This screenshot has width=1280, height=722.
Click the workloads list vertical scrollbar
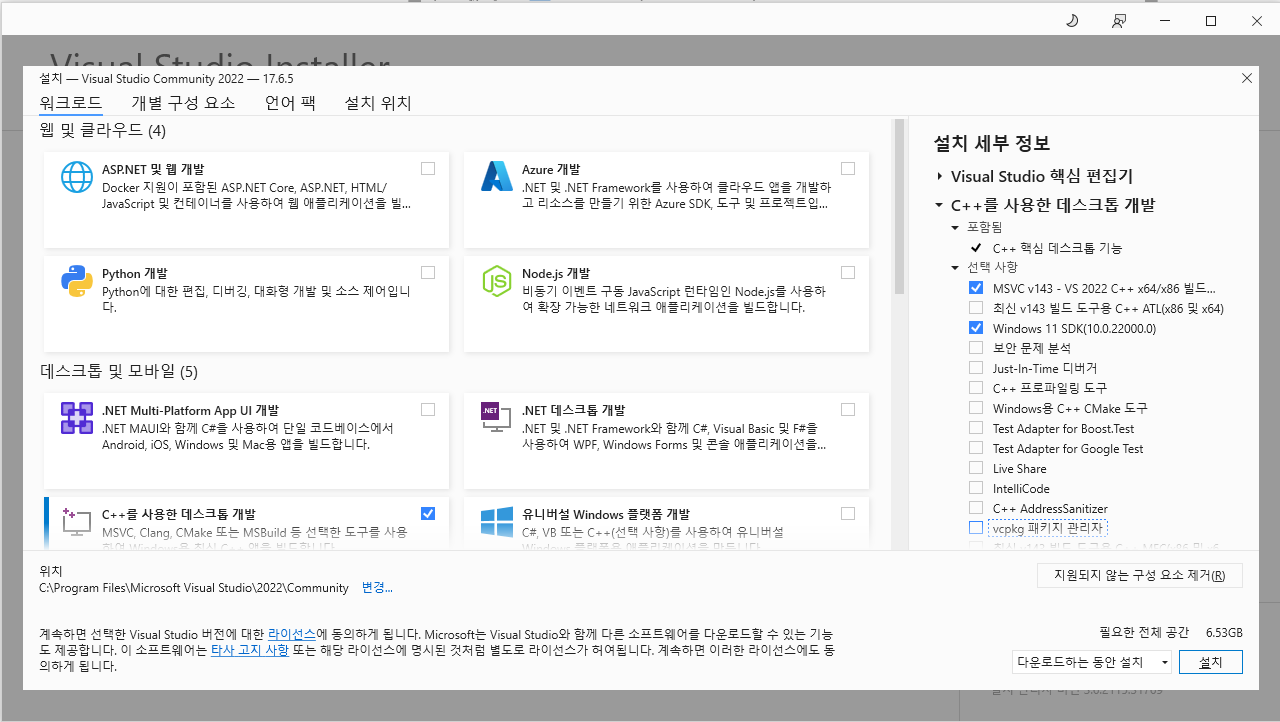click(899, 207)
